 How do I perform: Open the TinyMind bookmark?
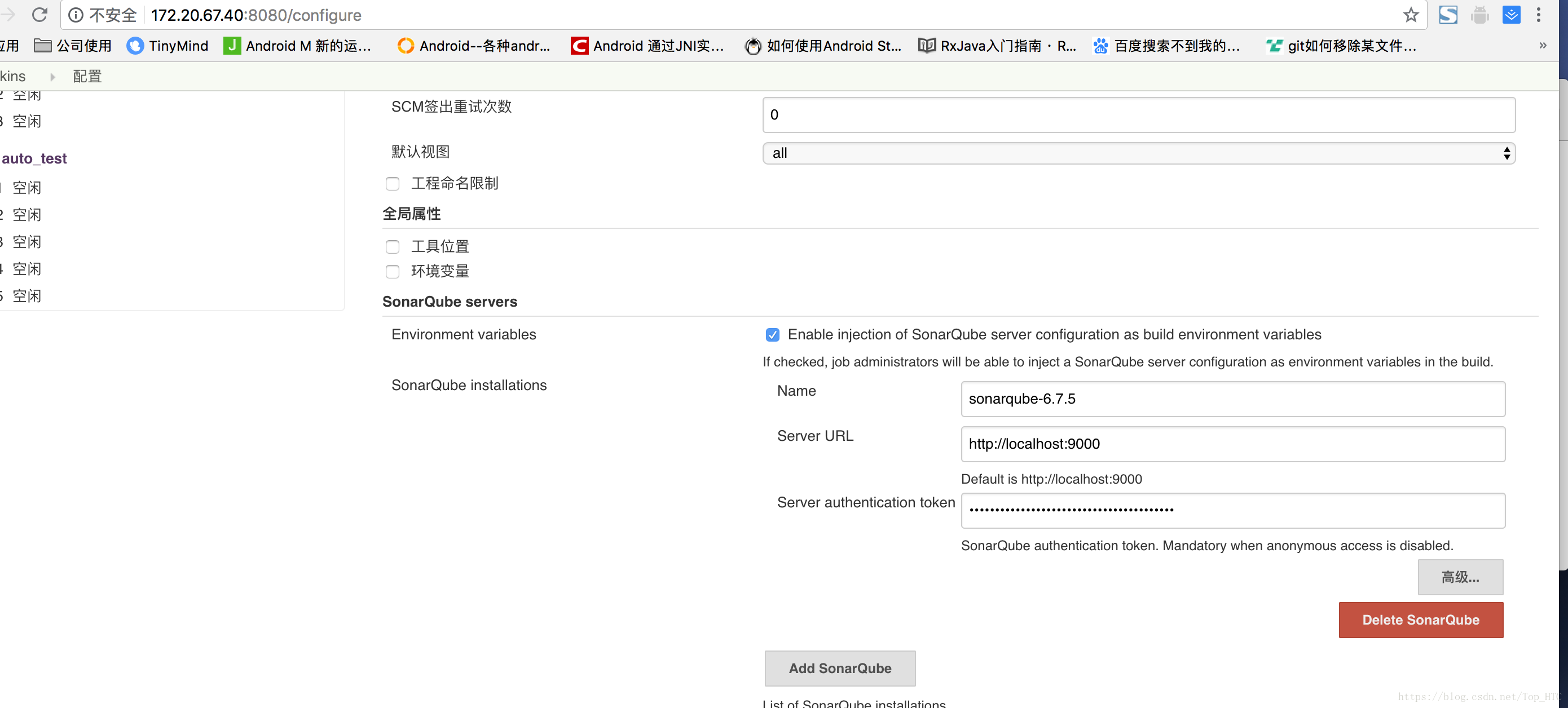168,46
